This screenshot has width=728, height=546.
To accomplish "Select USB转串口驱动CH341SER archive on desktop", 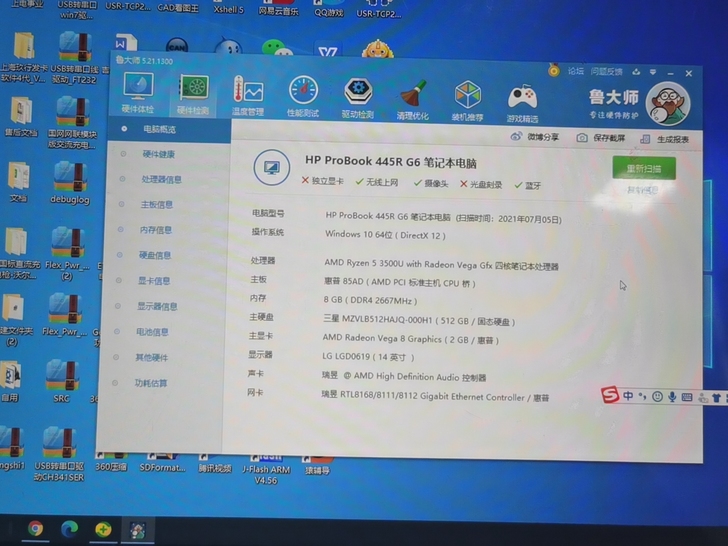I will [x=59, y=455].
